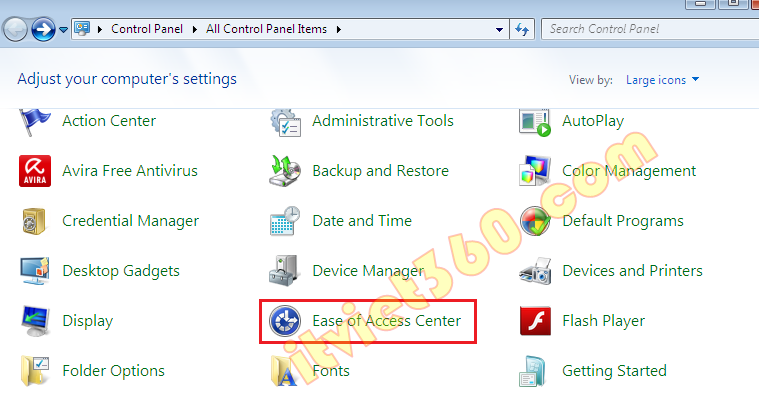Expand the arrow after All Control Panel Items
The height and width of the screenshot is (398, 759).
(x=339, y=30)
